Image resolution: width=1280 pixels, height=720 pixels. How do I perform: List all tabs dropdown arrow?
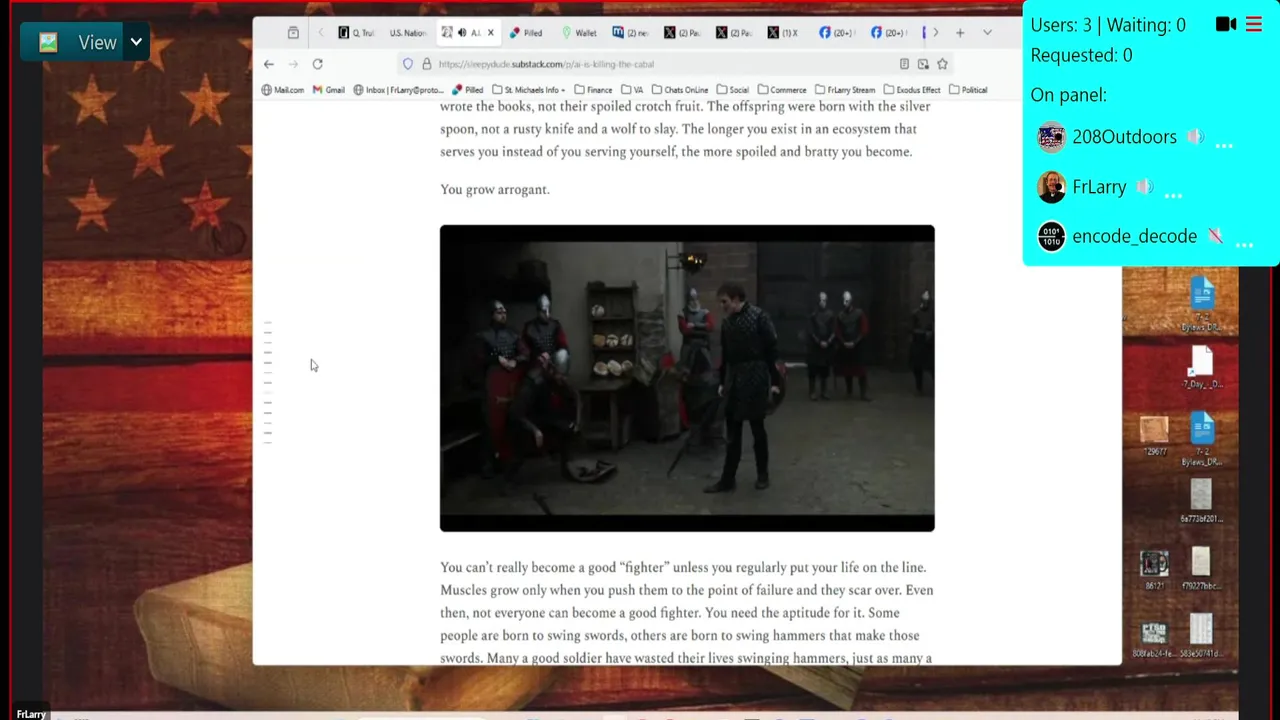pyautogui.click(x=987, y=33)
